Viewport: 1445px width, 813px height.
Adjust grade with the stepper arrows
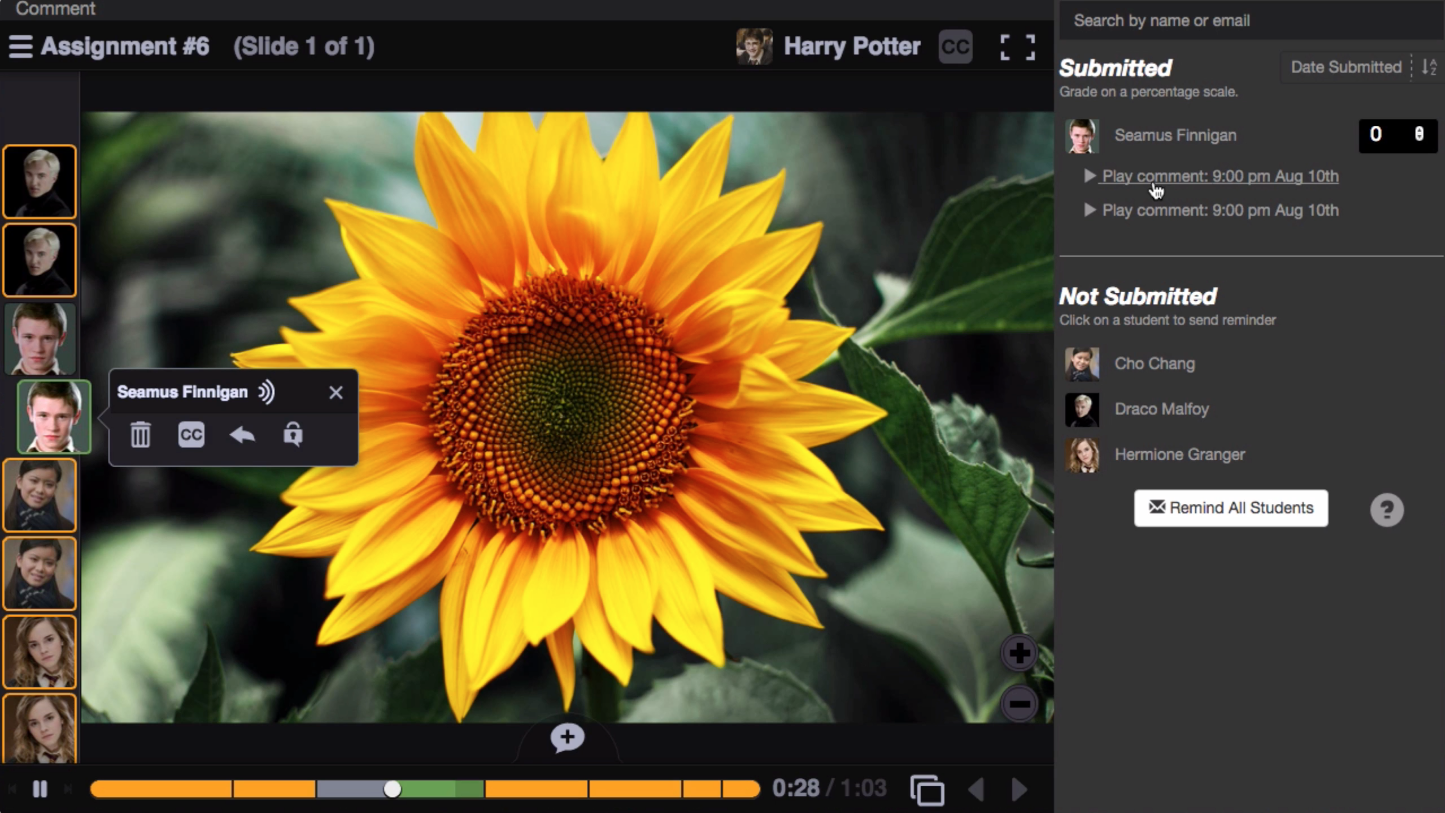[1420, 136]
